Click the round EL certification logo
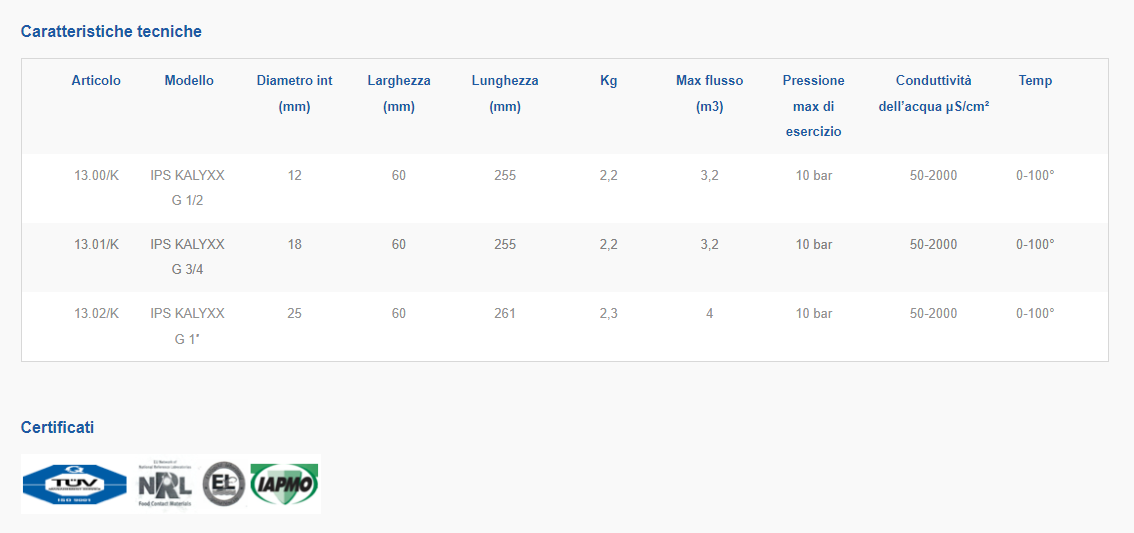 223,484
